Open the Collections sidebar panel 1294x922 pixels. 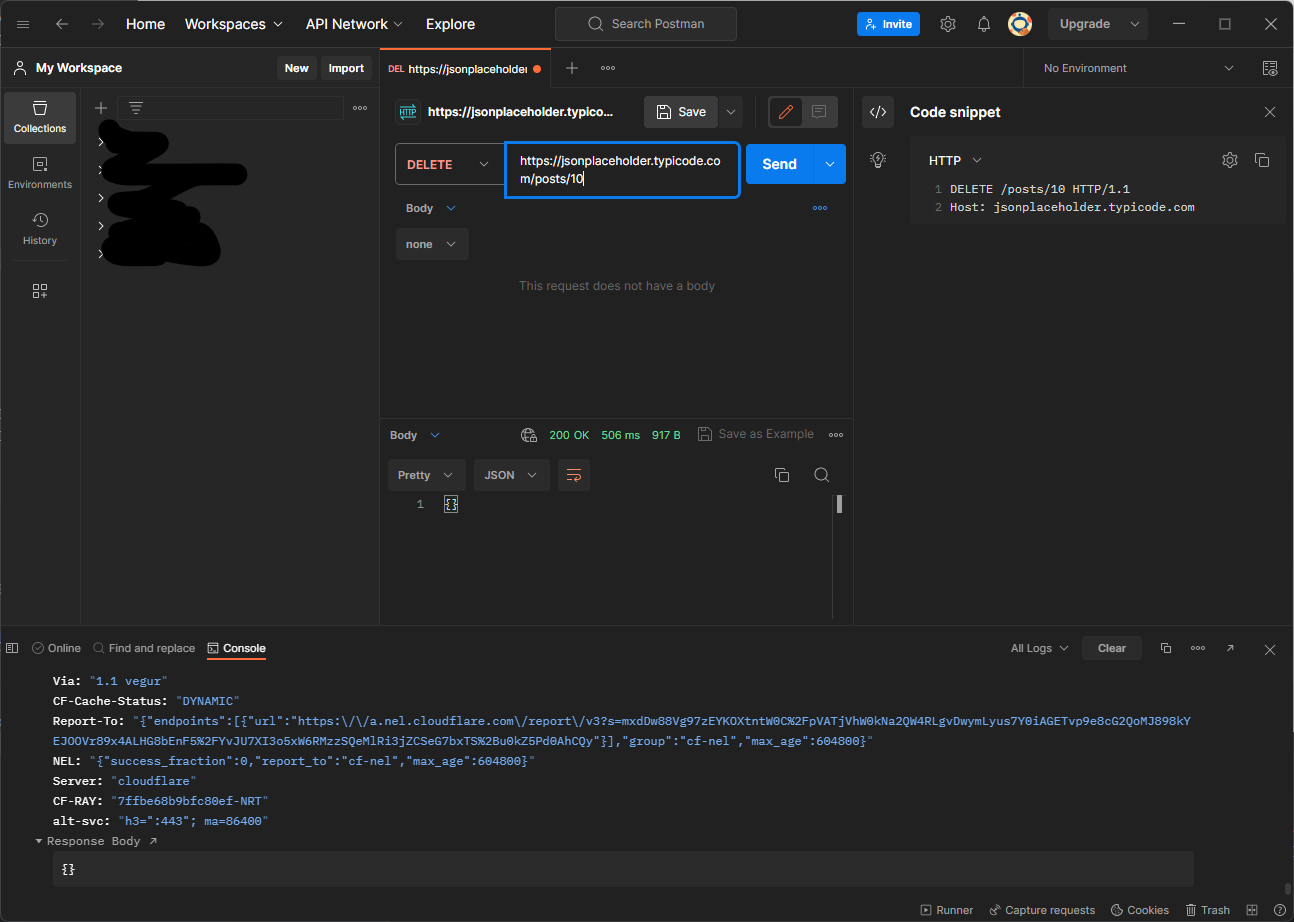(x=40, y=117)
